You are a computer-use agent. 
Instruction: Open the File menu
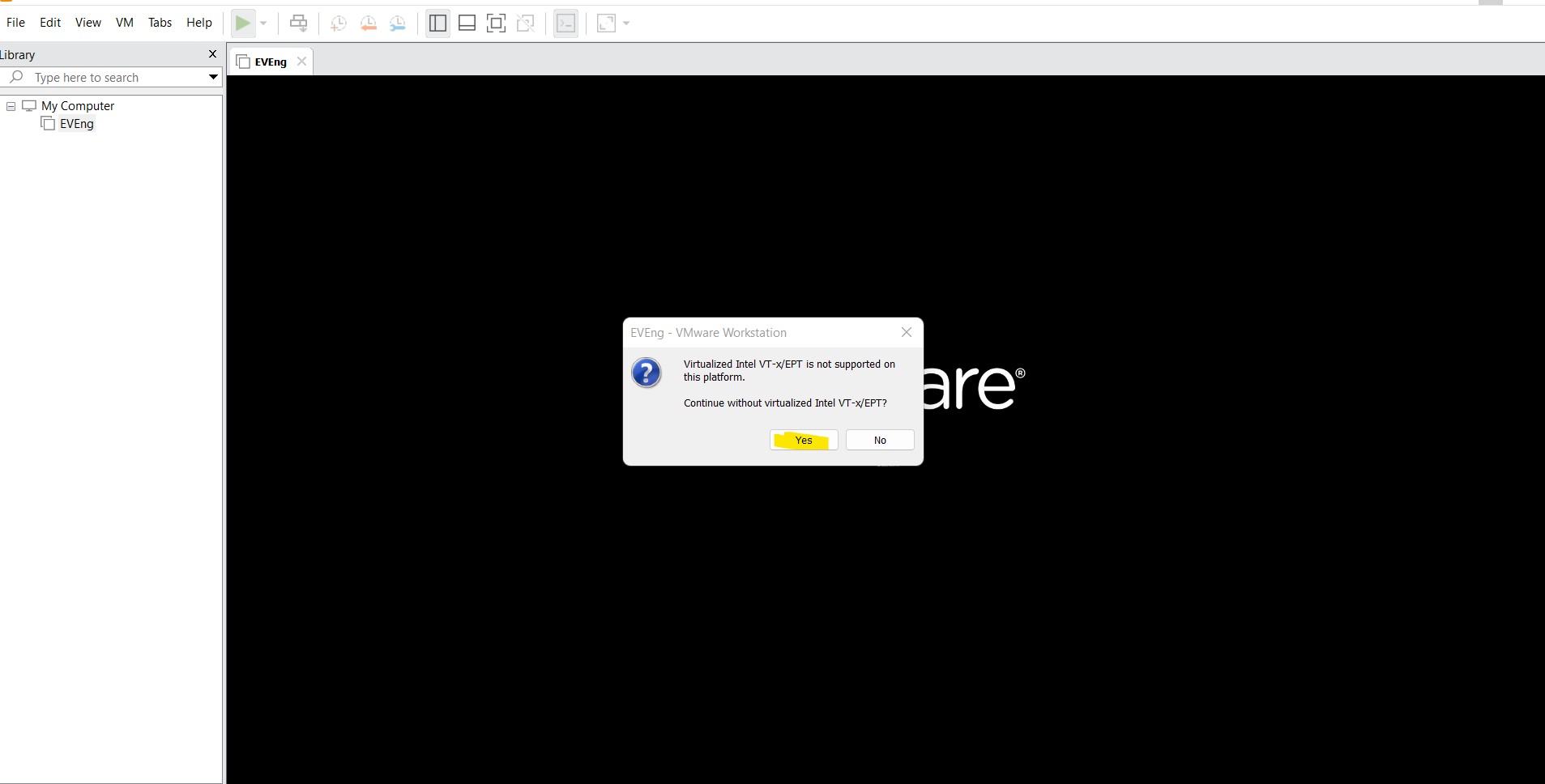15,23
